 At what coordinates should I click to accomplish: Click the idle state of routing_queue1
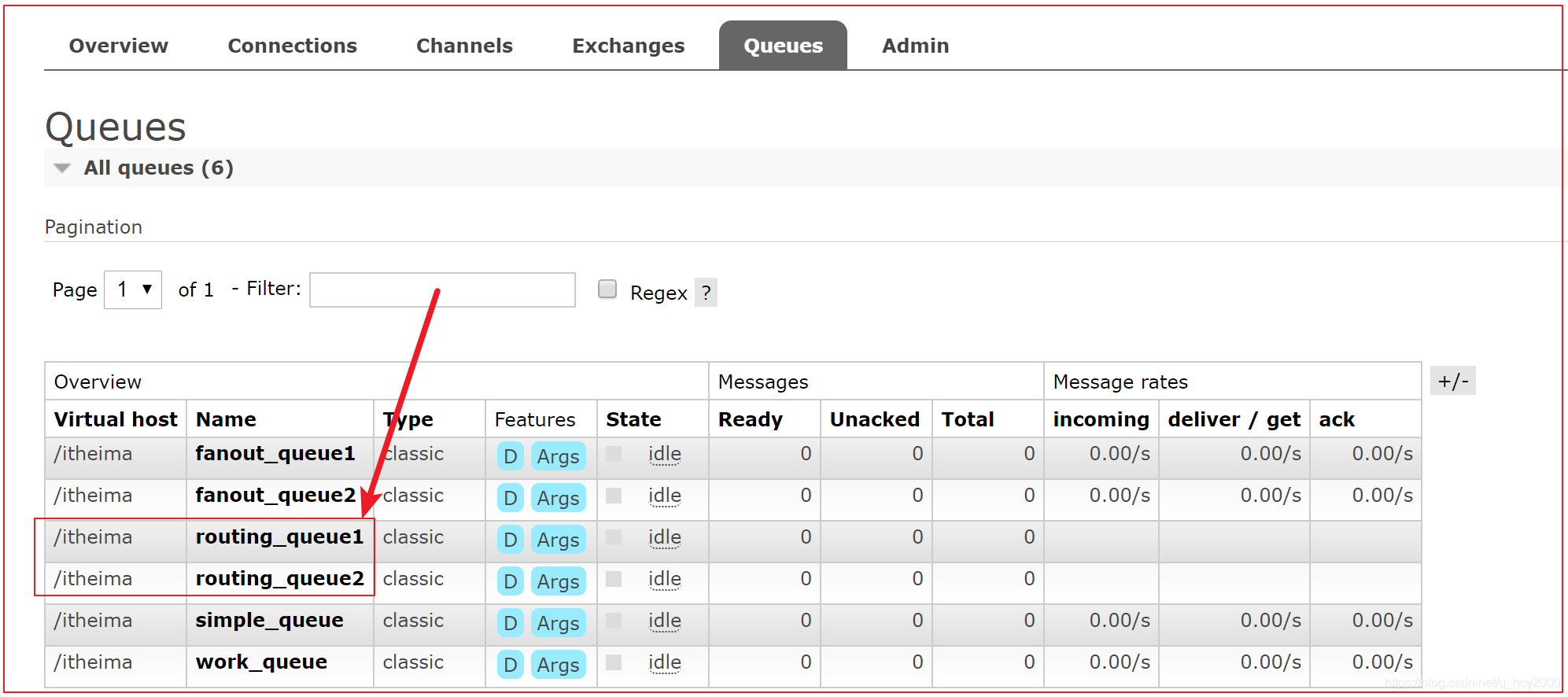coord(665,538)
